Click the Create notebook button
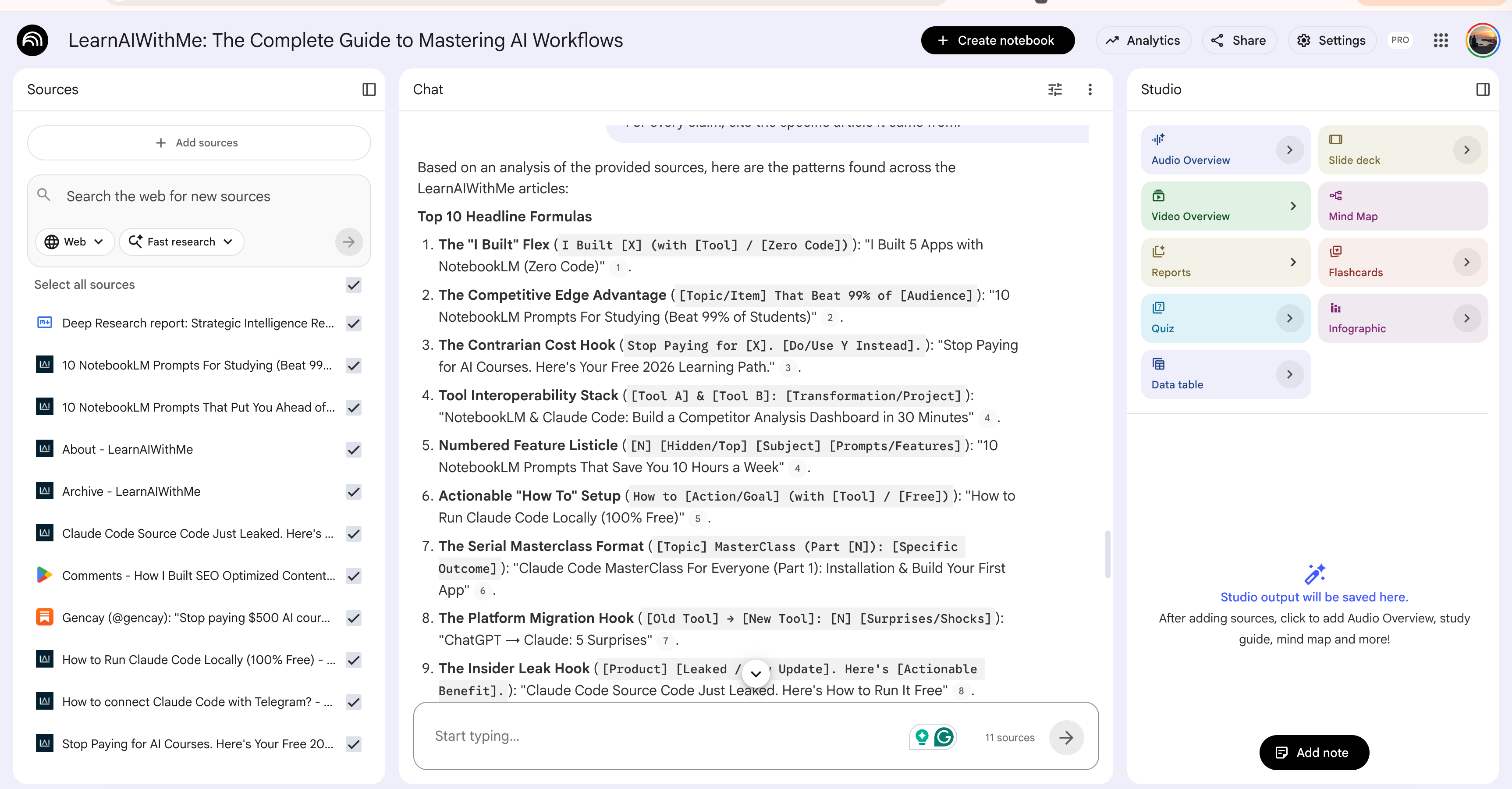Image resolution: width=1512 pixels, height=789 pixels. pos(997,40)
